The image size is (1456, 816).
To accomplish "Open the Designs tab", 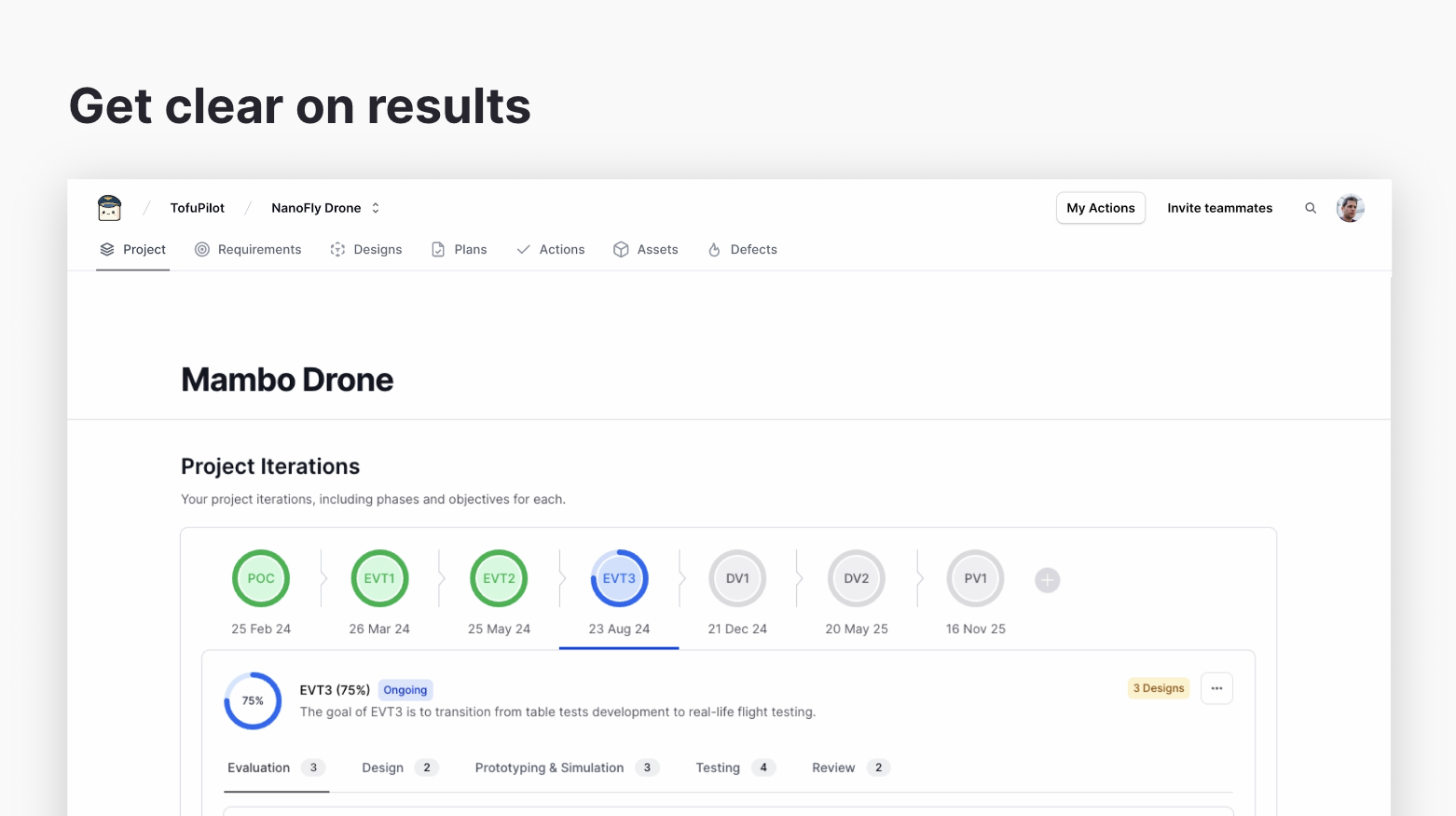I will 366,249.
